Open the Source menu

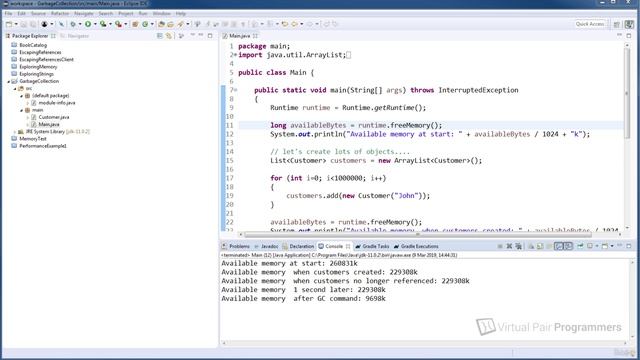(38, 13)
